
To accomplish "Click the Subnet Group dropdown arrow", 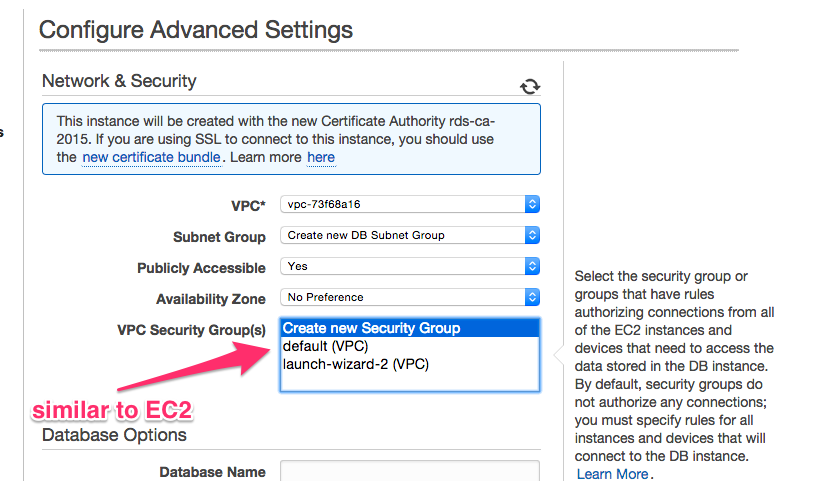I will coord(532,235).
